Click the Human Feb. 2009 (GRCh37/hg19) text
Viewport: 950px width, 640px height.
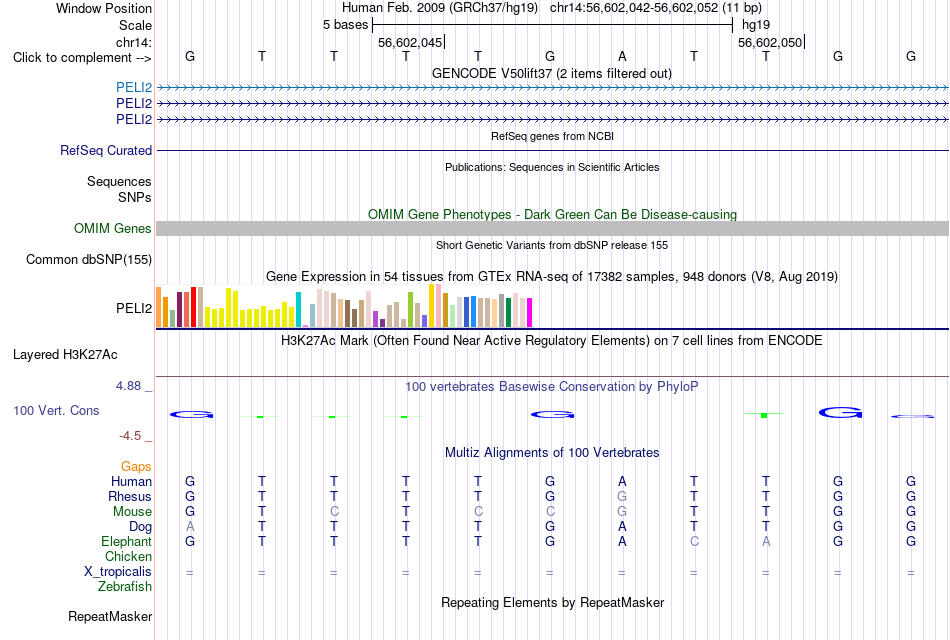point(440,8)
